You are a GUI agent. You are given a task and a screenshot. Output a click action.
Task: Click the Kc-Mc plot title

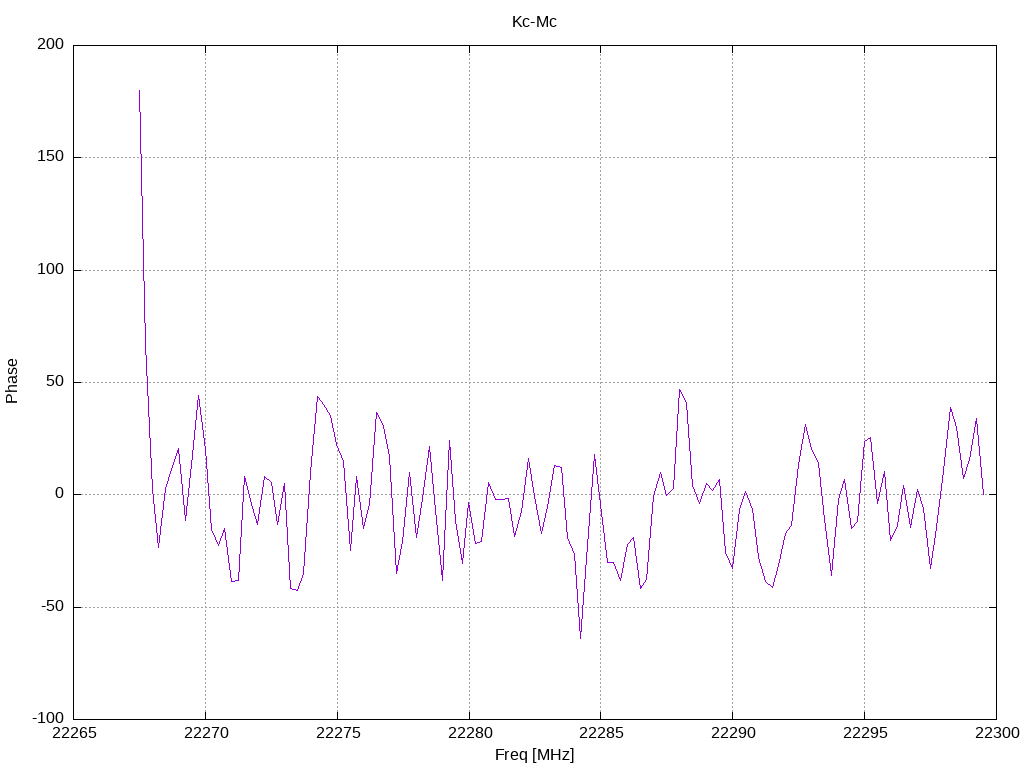pyautogui.click(x=534, y=22)
